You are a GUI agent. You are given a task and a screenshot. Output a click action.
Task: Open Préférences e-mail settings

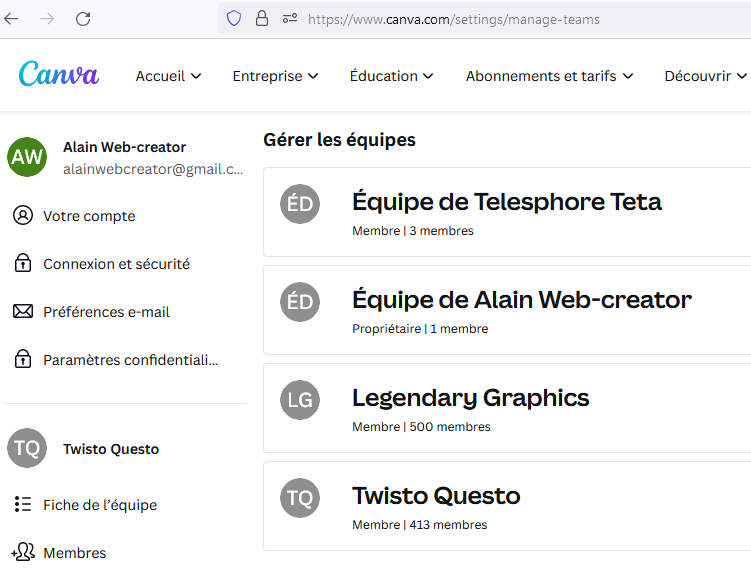tap(106, 312)
